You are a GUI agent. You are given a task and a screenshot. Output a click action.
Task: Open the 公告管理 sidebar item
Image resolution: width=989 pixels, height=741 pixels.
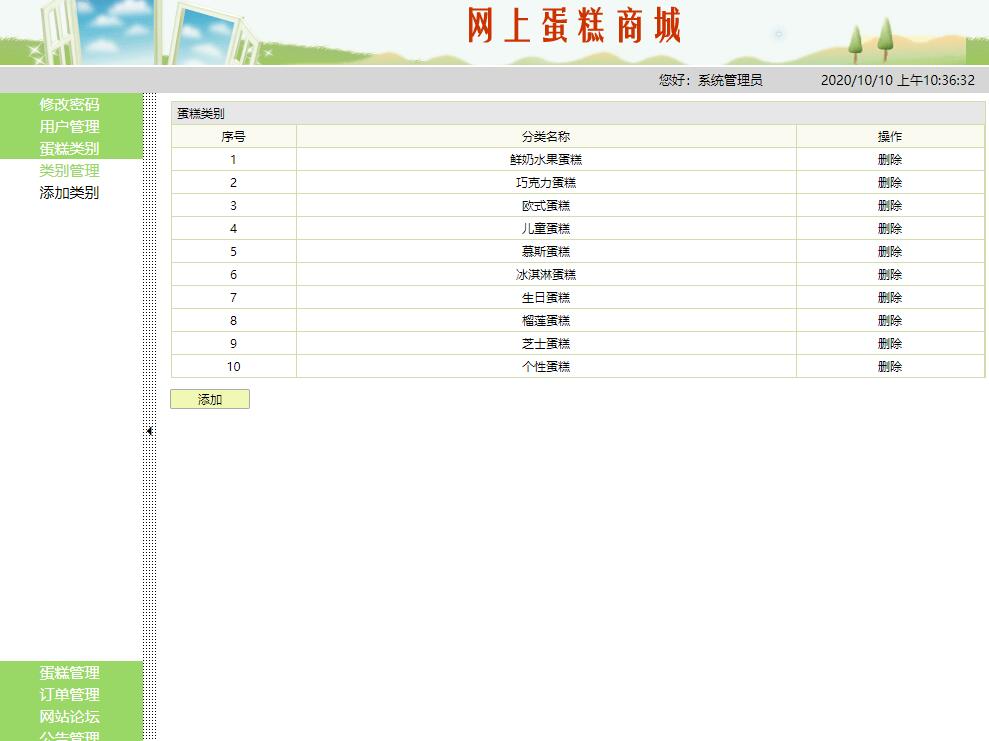[67, 737]
